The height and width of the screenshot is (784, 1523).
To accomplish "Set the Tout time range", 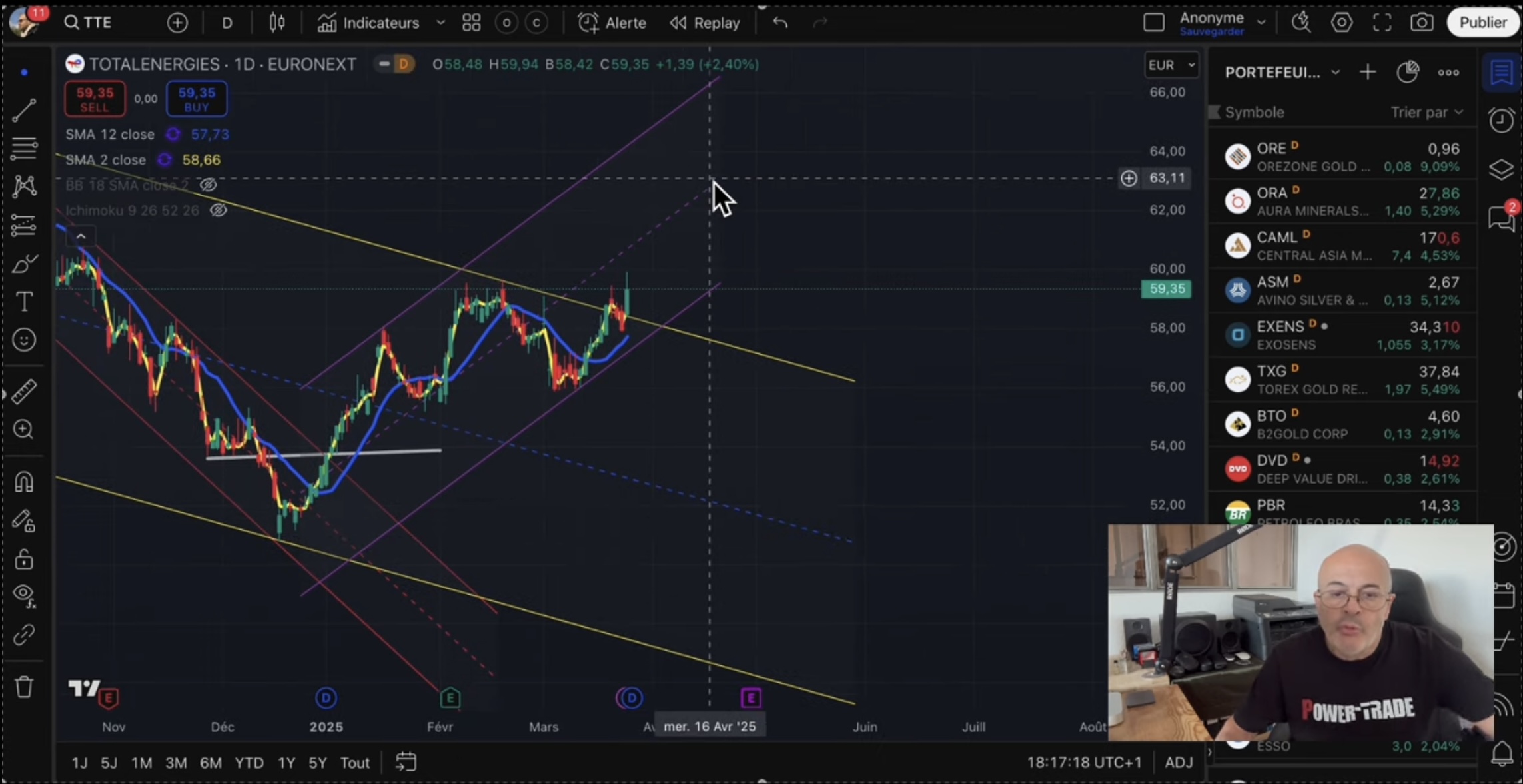I will (x=355, y=763).
